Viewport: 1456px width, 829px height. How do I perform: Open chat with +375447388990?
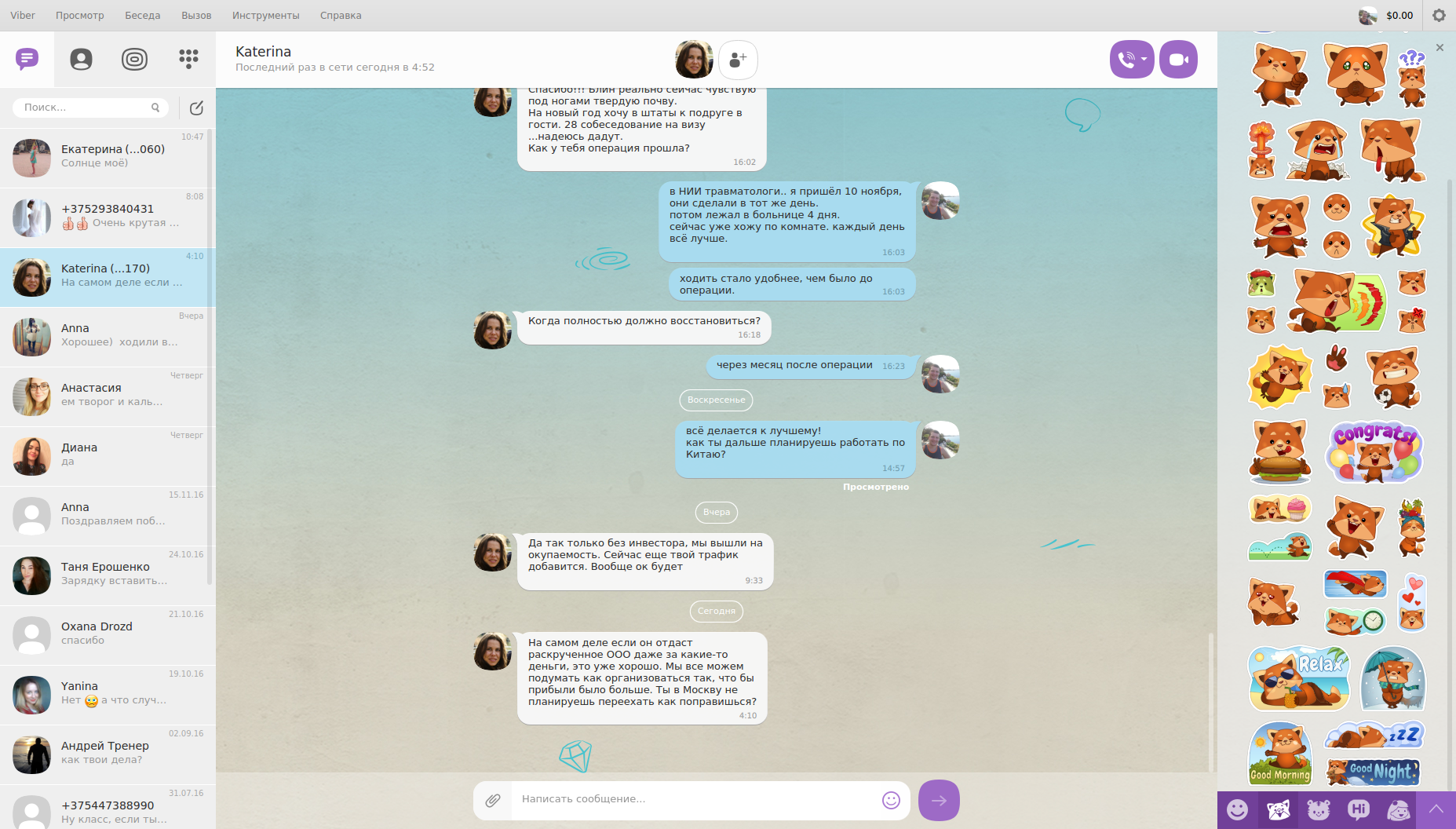point(108,807)
